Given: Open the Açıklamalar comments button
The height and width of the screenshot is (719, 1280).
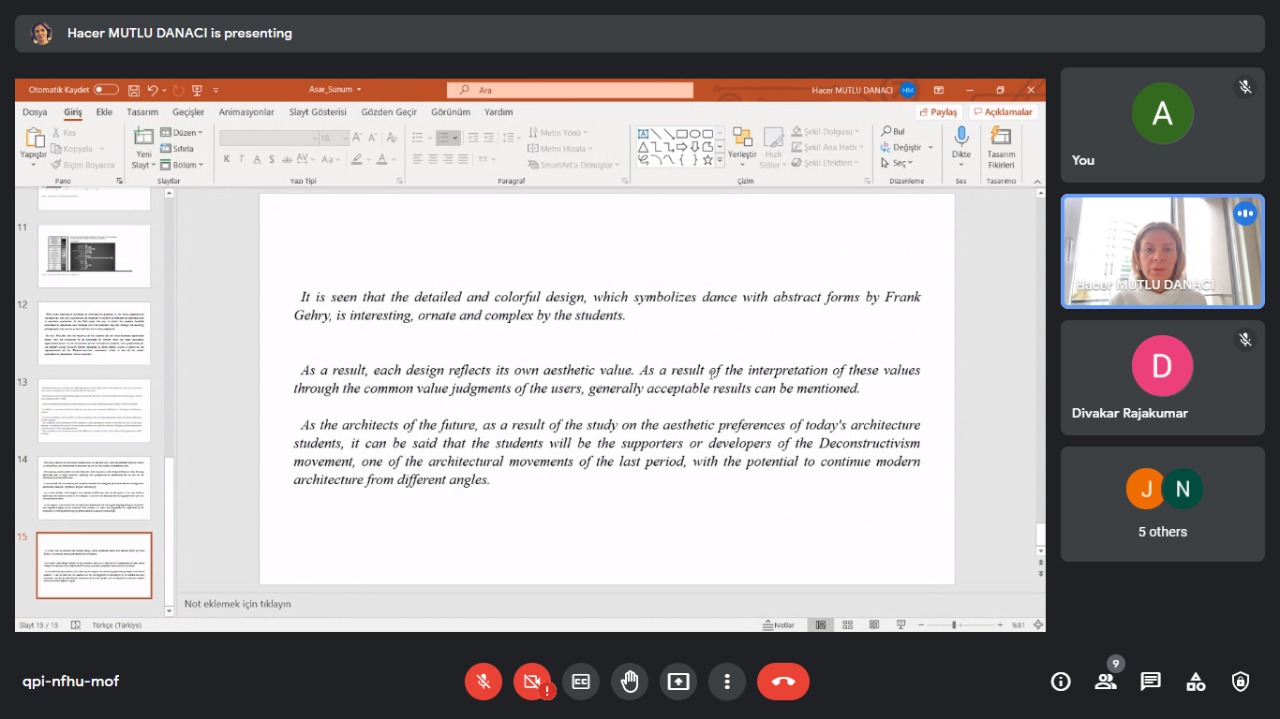Looking at the screenshot, I should (1002, 112).
